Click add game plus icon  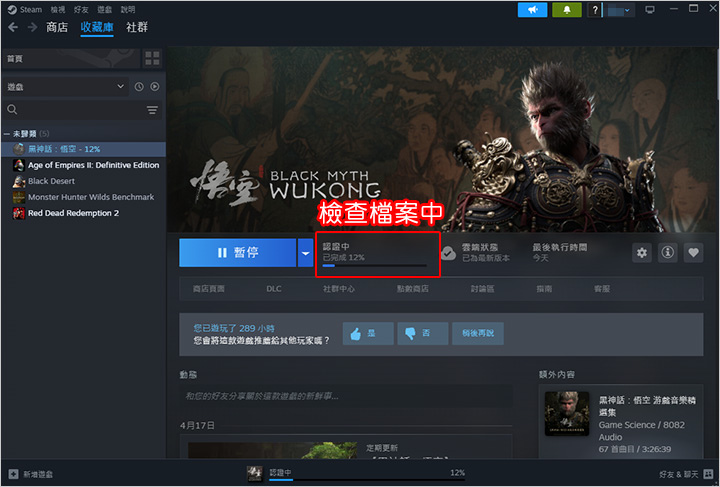point(13,474)
